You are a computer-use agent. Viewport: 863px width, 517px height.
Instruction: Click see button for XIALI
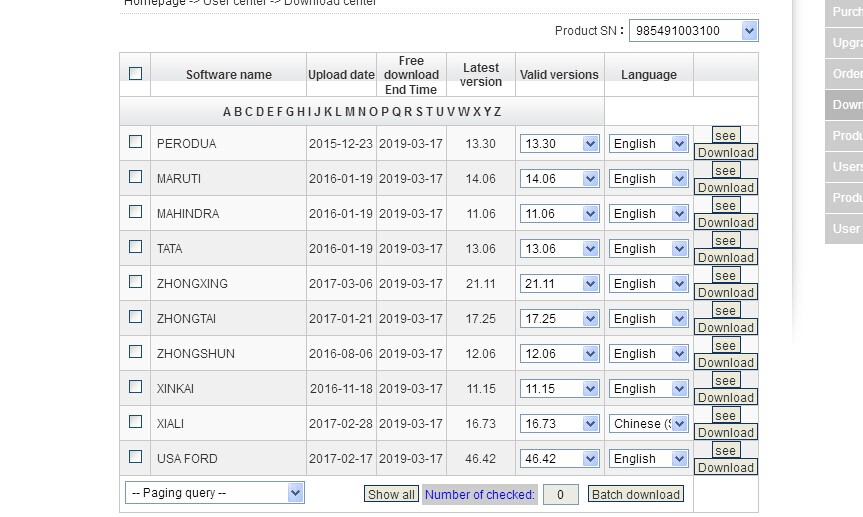coord(725,416)
